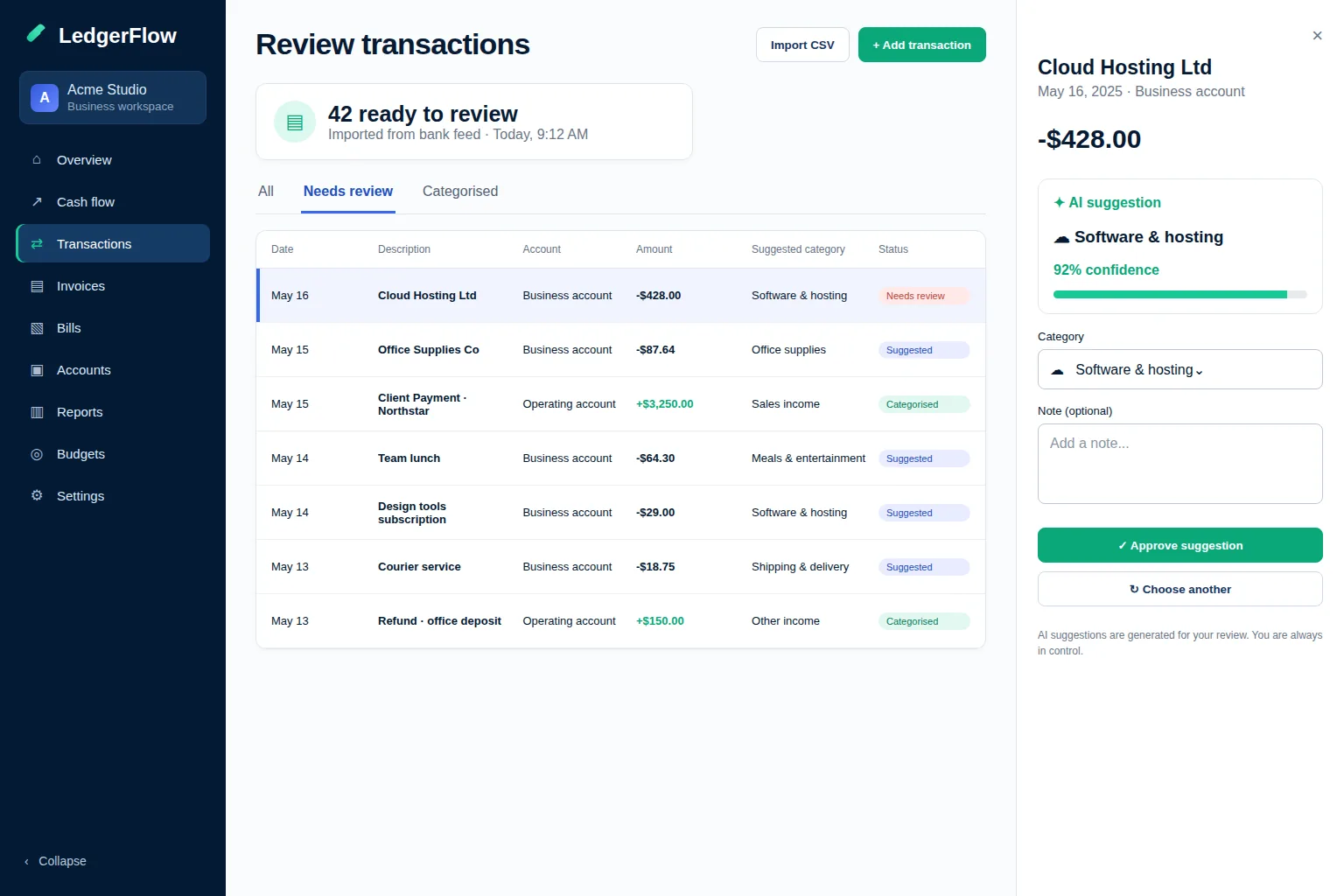Click the 42 ready to review card
Viewport: 1344px width, 896px height.
473,122
